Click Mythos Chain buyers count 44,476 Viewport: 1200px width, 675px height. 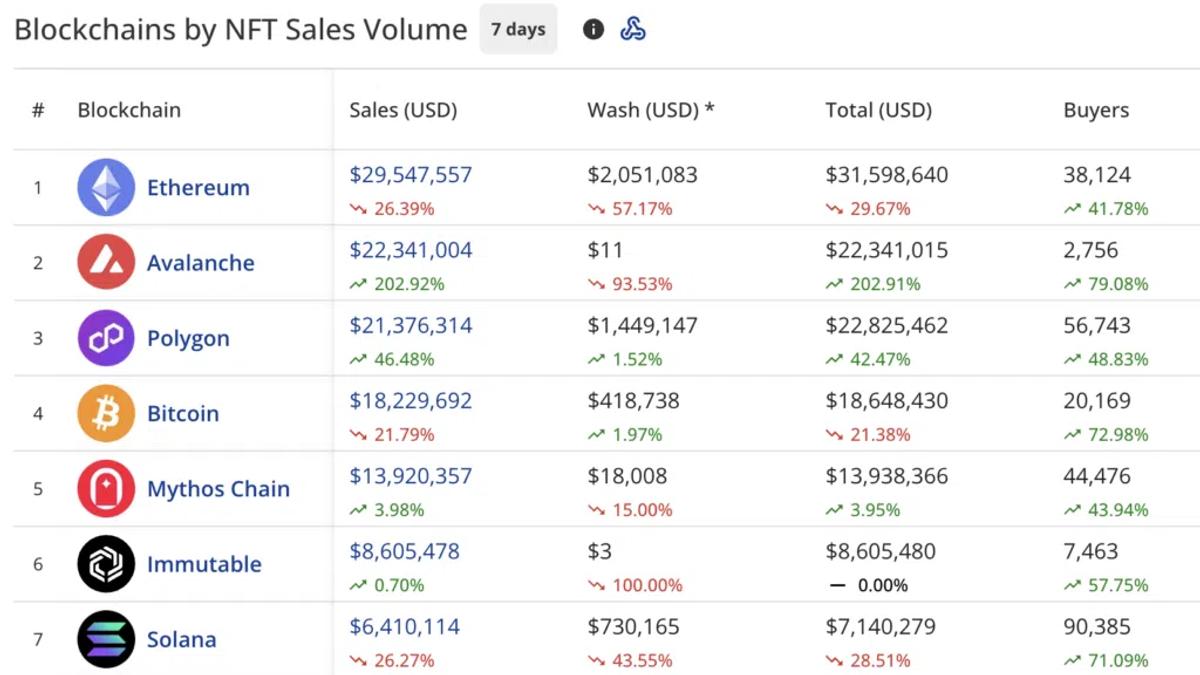click(x=1097, y=476)
